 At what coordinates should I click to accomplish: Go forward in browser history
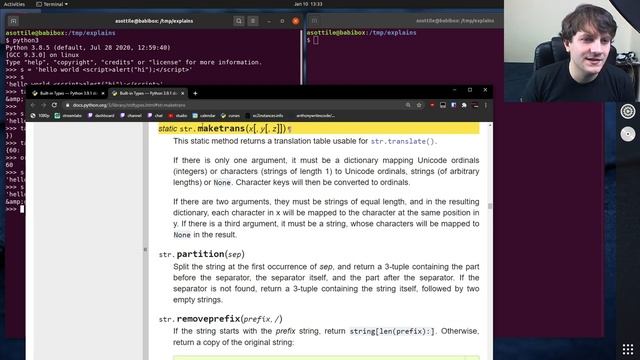click(43, 105)
